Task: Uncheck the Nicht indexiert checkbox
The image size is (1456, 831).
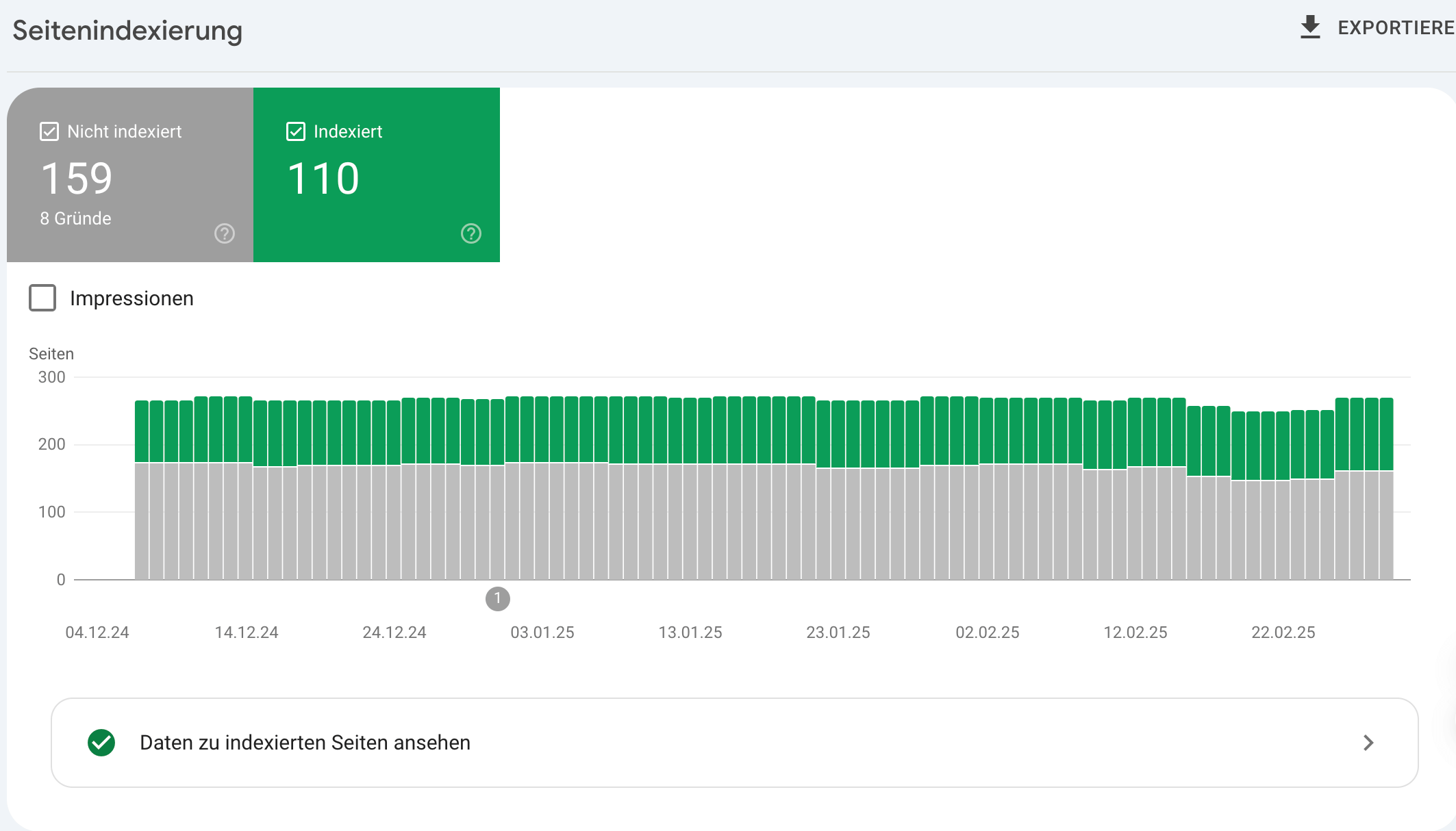Action: (49, 131)
